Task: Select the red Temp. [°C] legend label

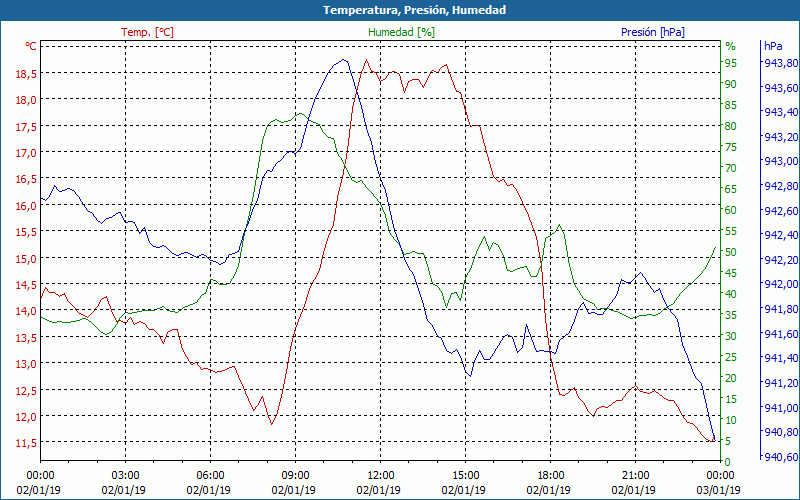Action: coord(147,32)
